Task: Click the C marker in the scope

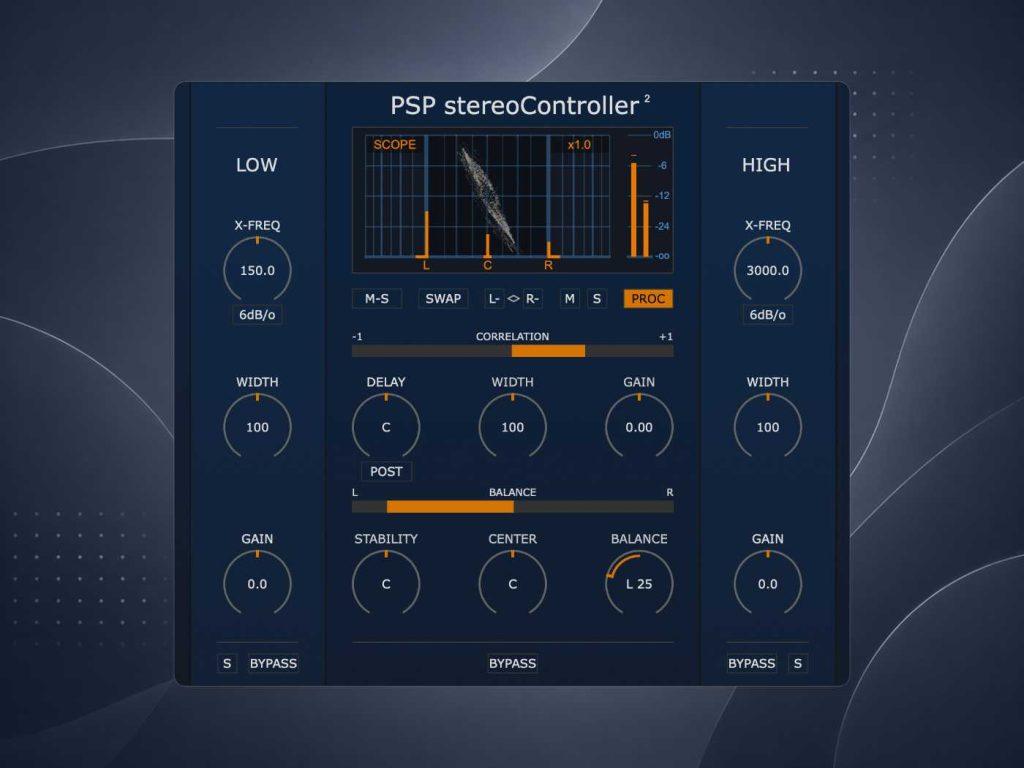Action: (487, 265)
